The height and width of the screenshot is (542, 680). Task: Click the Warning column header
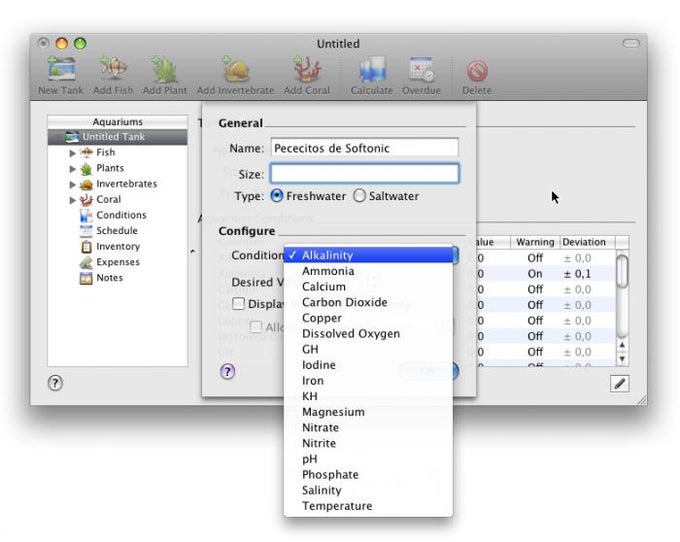[535, 242]
